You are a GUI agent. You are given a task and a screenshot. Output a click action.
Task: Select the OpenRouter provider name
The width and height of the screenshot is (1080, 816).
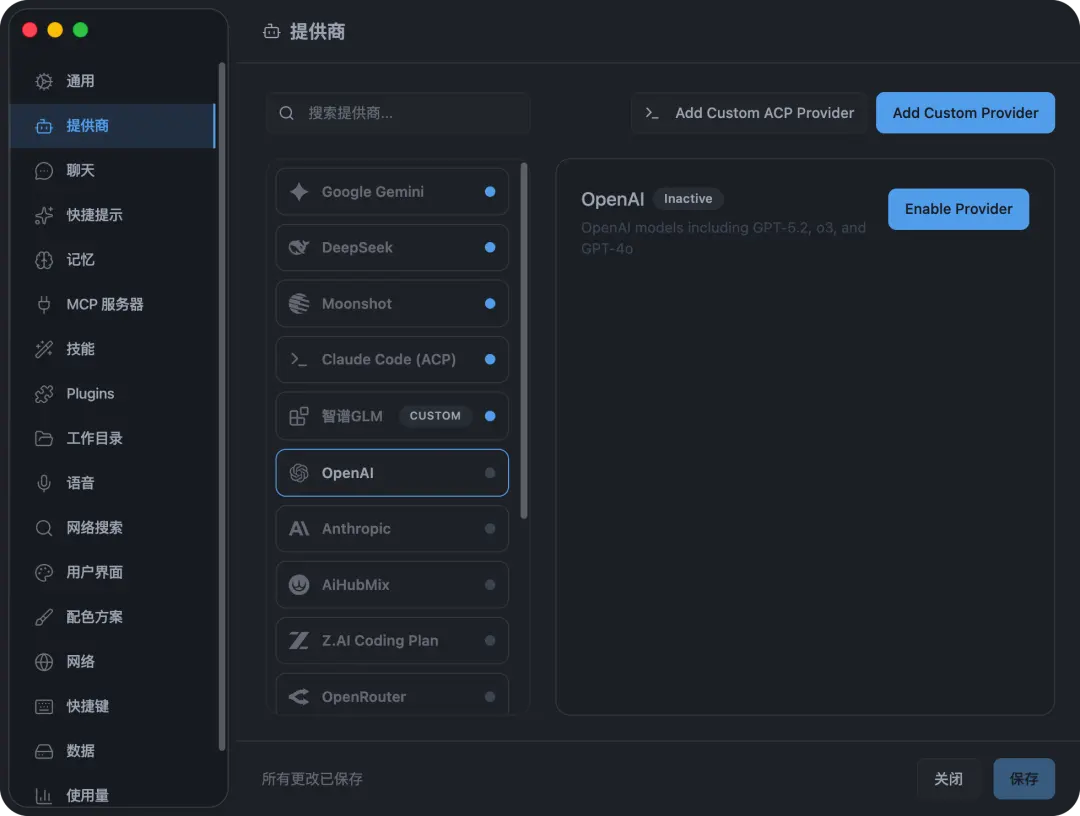pos(364,697)
